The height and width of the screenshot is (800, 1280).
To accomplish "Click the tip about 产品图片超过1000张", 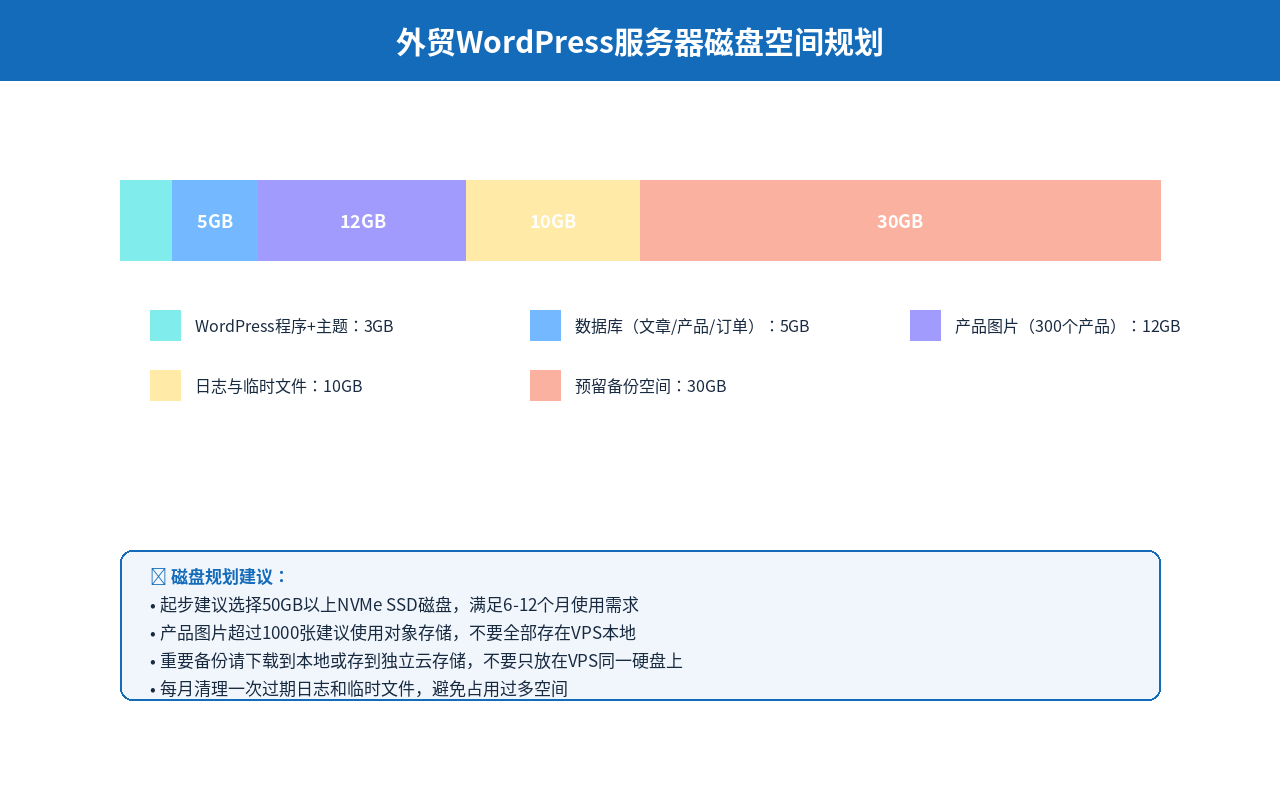I will [x=393, y=632].
